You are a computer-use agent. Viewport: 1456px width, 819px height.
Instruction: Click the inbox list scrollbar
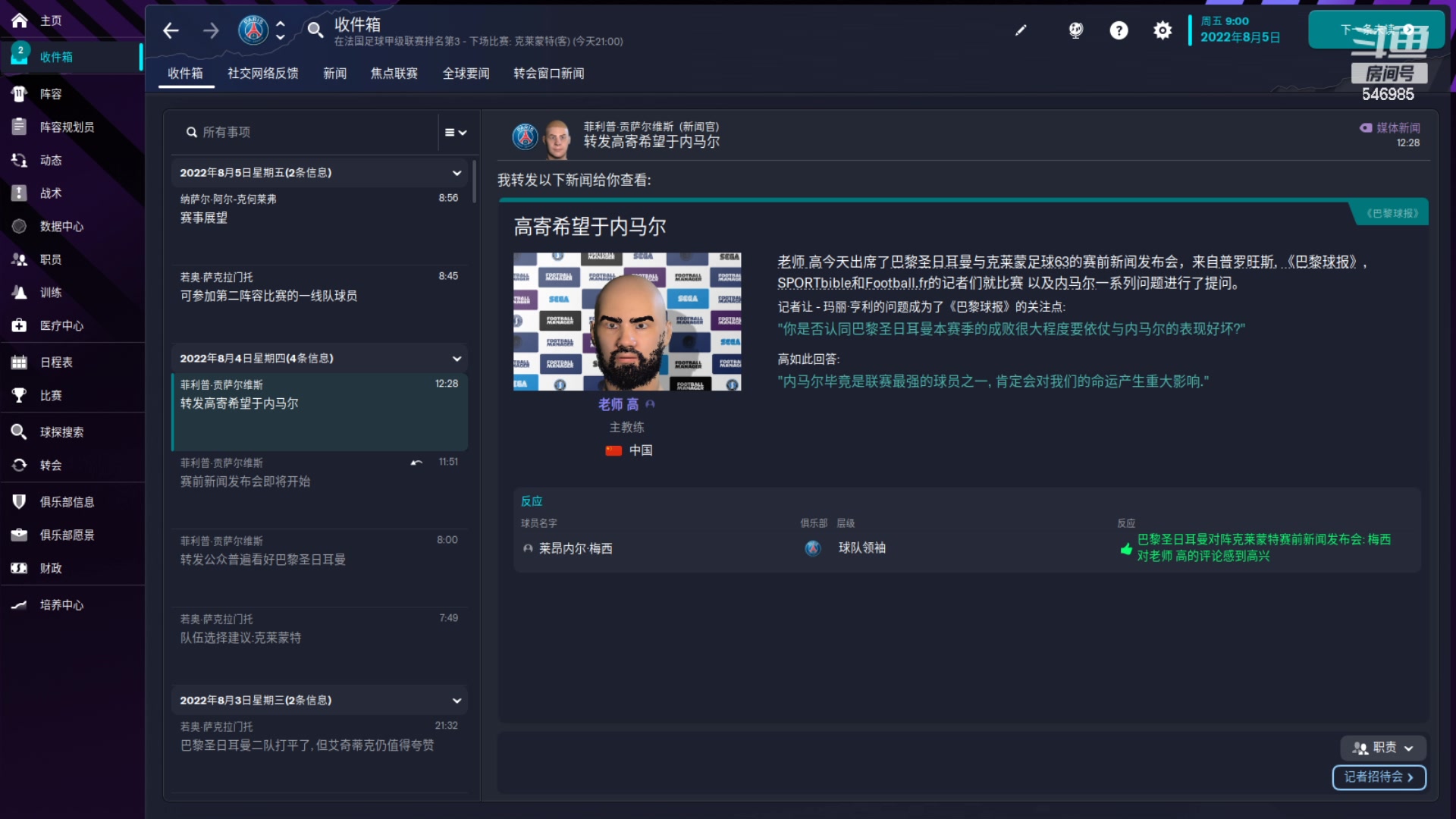pyautogui.click(x=475, y=180)
